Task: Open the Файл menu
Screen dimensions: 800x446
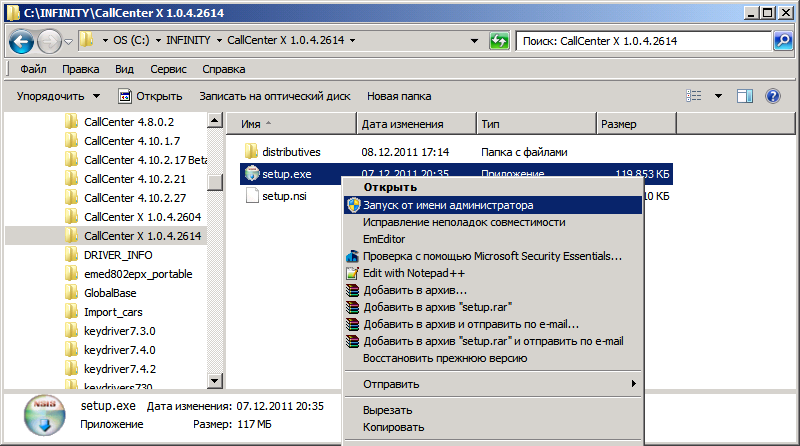Action: (33, 69)
